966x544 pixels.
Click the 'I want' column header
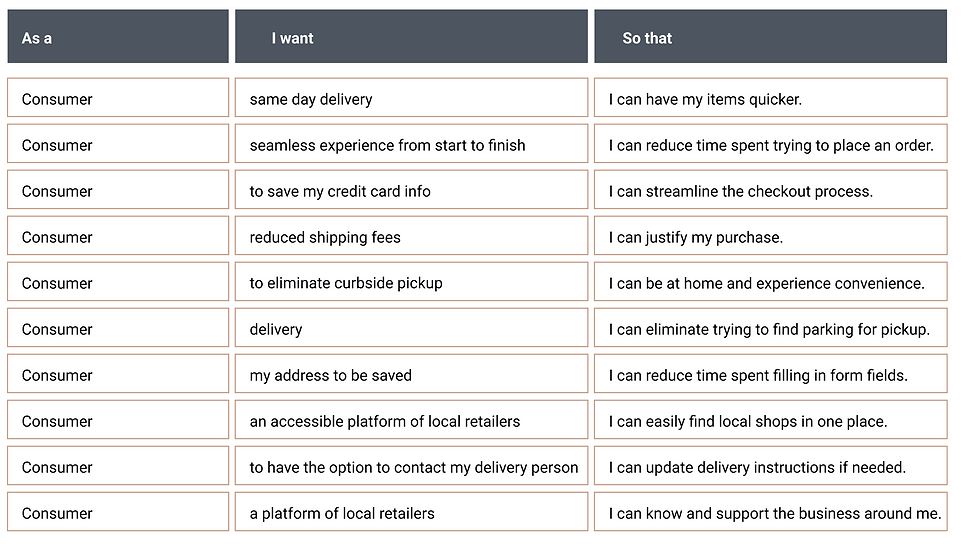[x=411, y=36]
